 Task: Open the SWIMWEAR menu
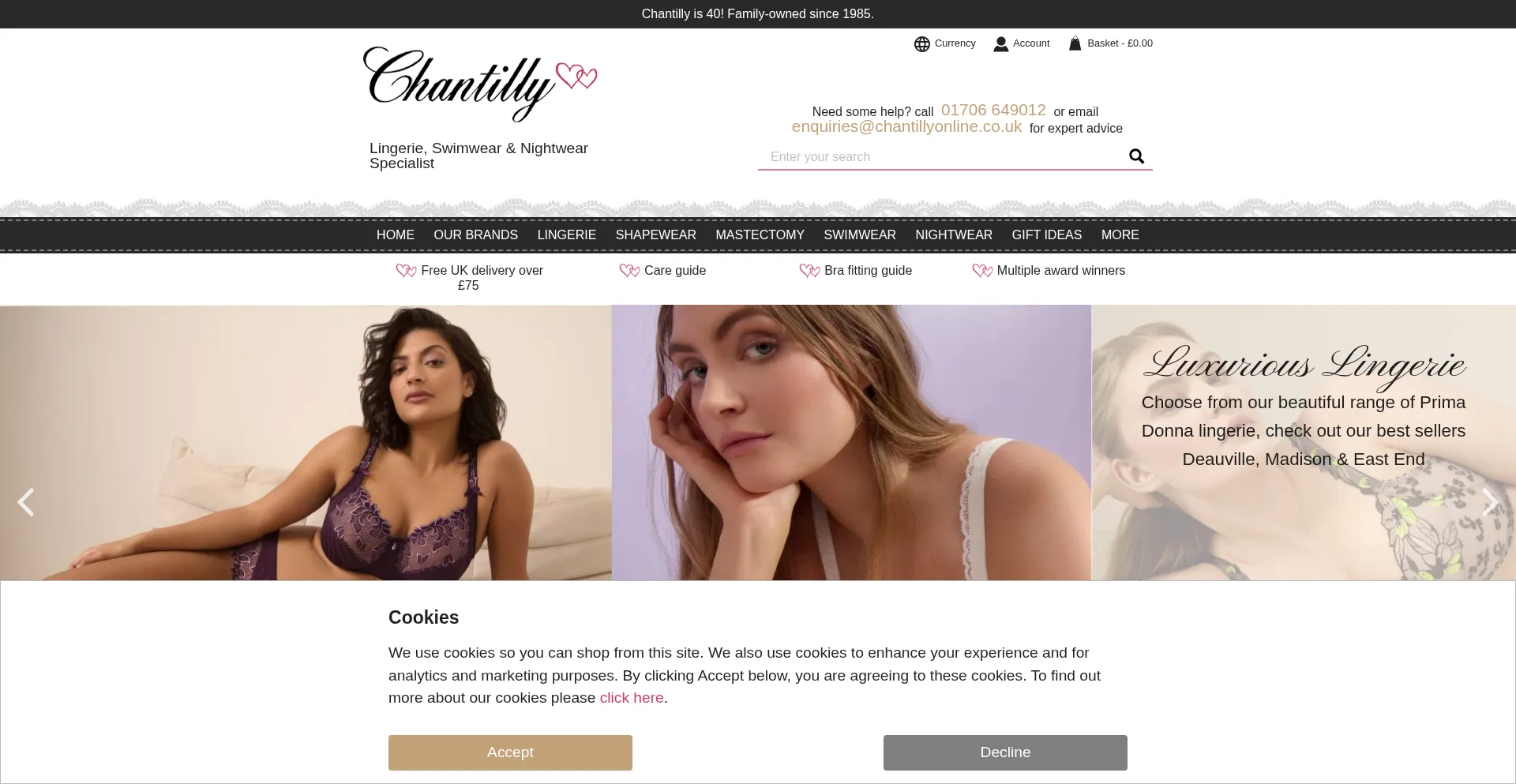(860, 235)
